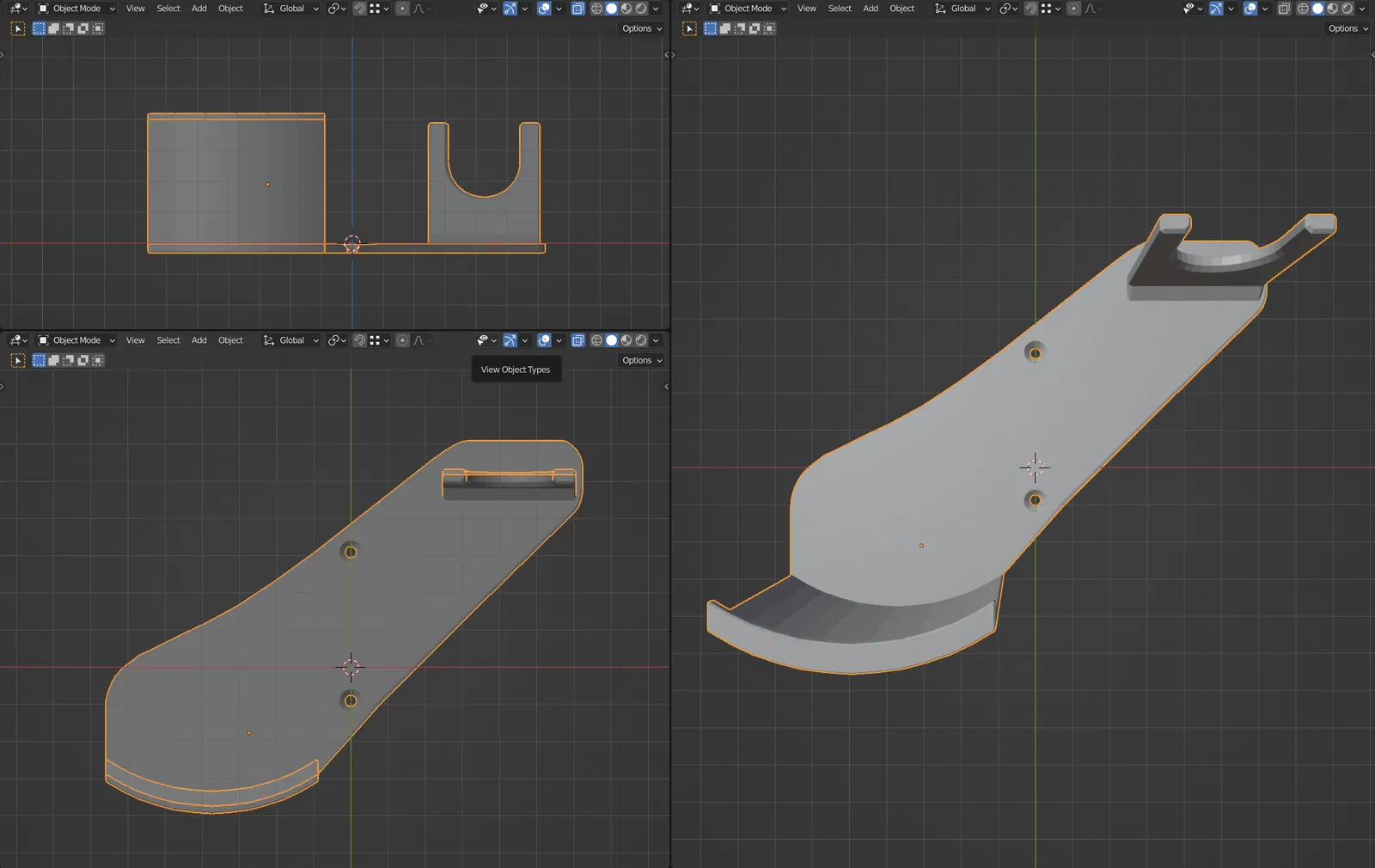The height and width of the screenshot is (868, 1375).
Task: Choose subtract selection mode in right viewport
Action: (739, 28)
